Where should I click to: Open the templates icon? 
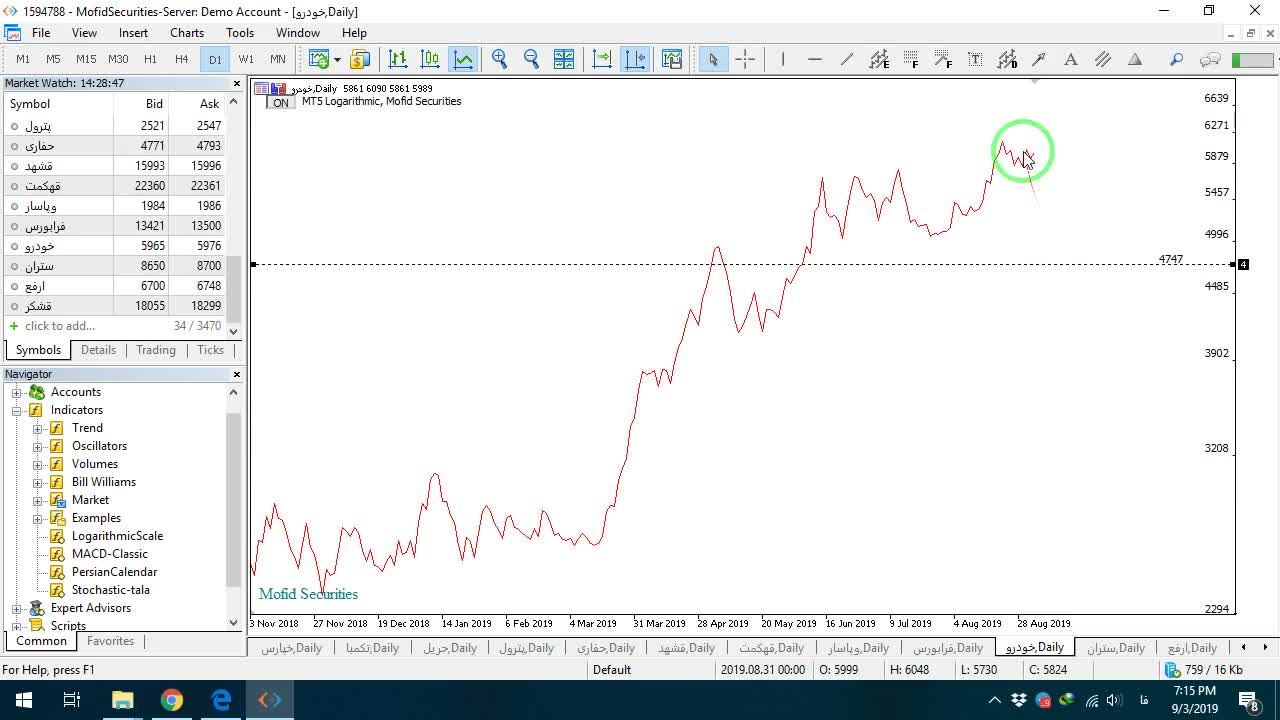coord(671,59)
